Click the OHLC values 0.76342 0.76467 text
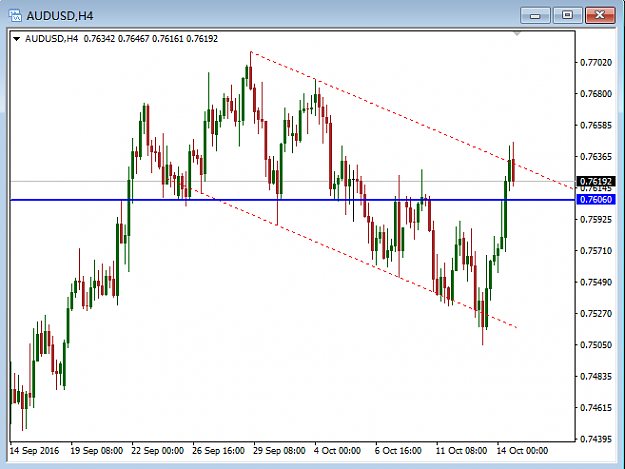The height and width of the screenshot is (469, 625). pyautogui.click(x=116, y=39)
